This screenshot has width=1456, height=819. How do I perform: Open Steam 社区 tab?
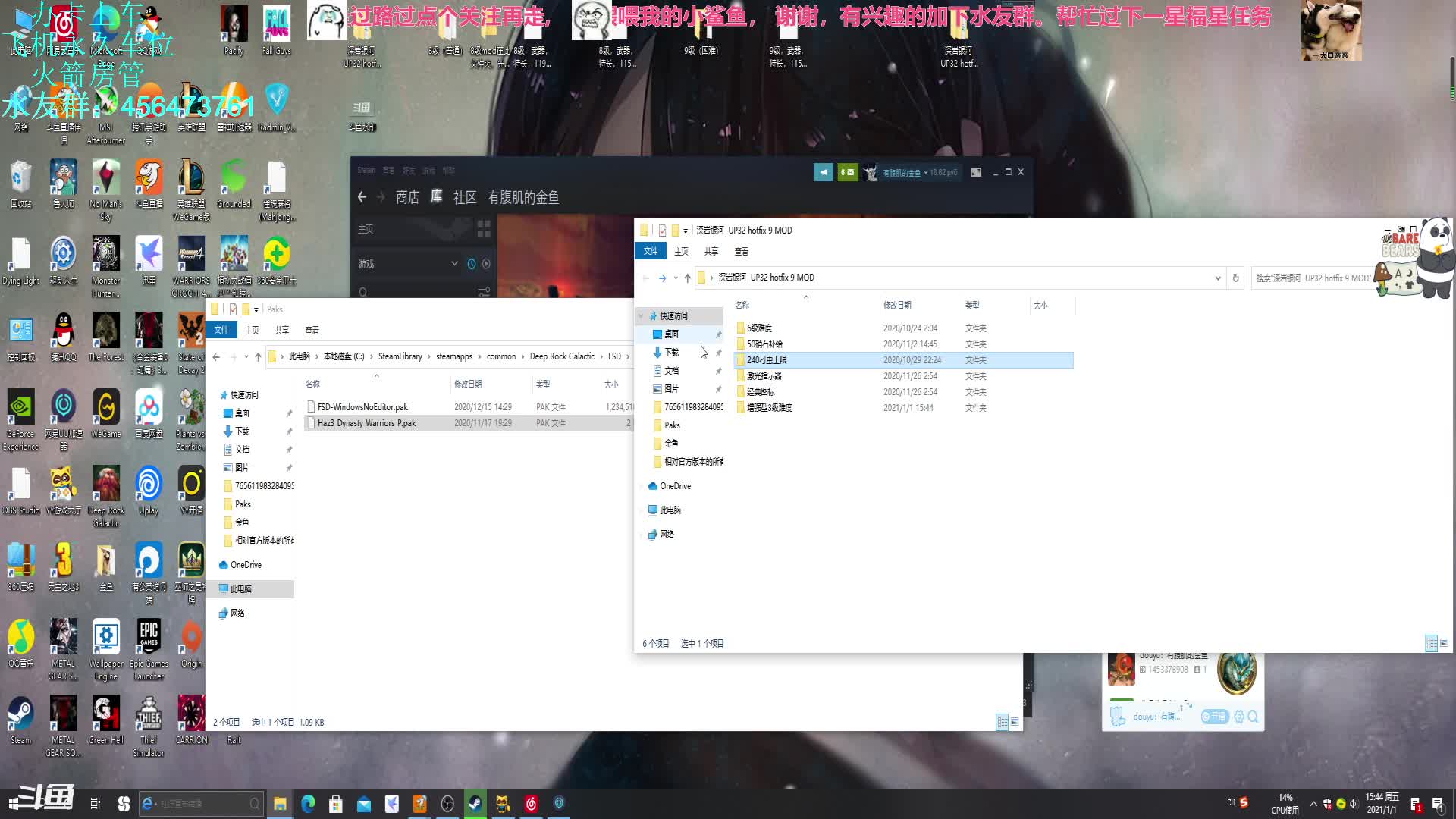click(465, 197)
